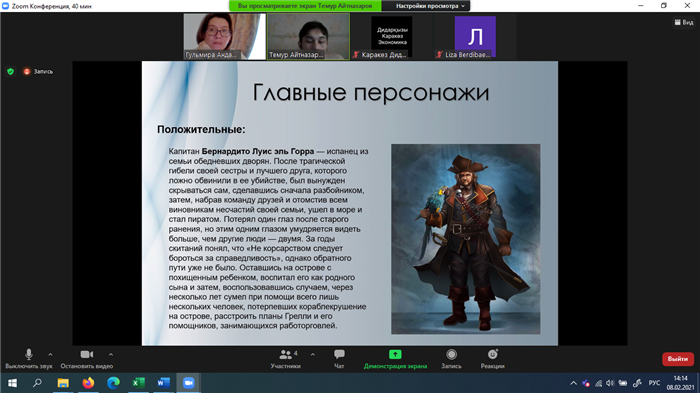The width and height of the screenshot is (700, 393).
Task: Stop video using Остановить видео camera icon
Action: 87,359
